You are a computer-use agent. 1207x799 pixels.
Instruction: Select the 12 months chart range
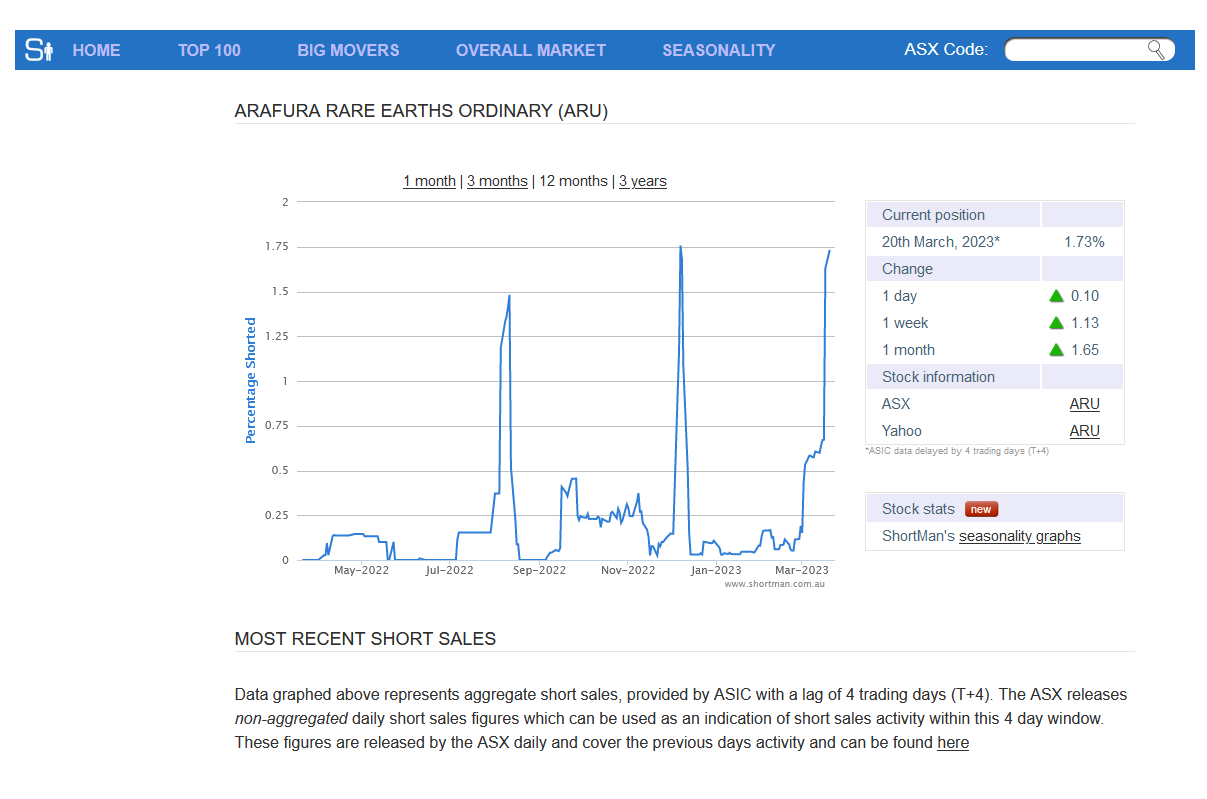pyautogui.click(x=573, y=181)
